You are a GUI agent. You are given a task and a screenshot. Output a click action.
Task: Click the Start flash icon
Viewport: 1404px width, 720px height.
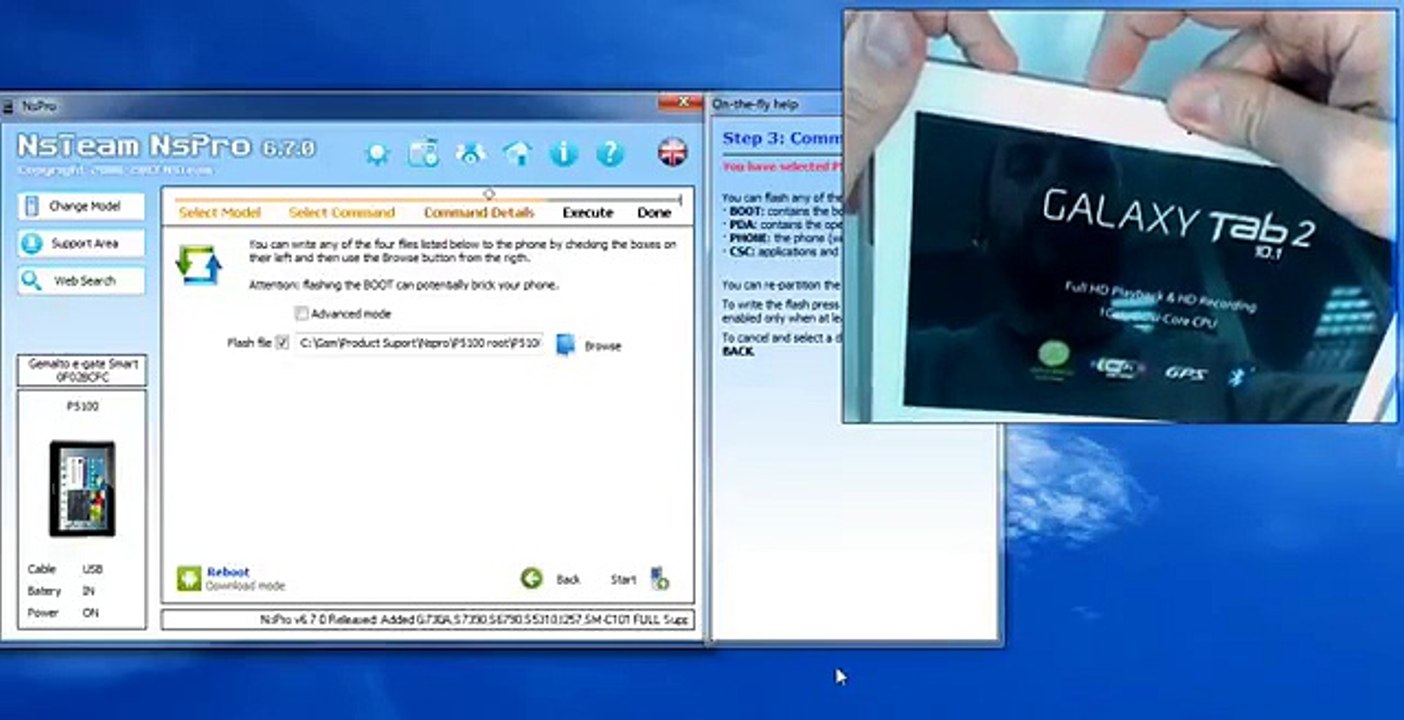pos(659,578)
